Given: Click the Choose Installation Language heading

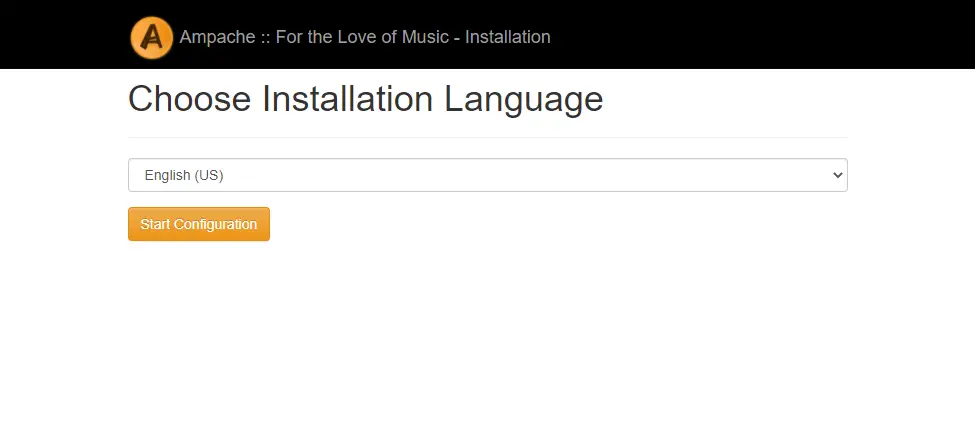Looking at the screenshot, I should coord(366,99).
